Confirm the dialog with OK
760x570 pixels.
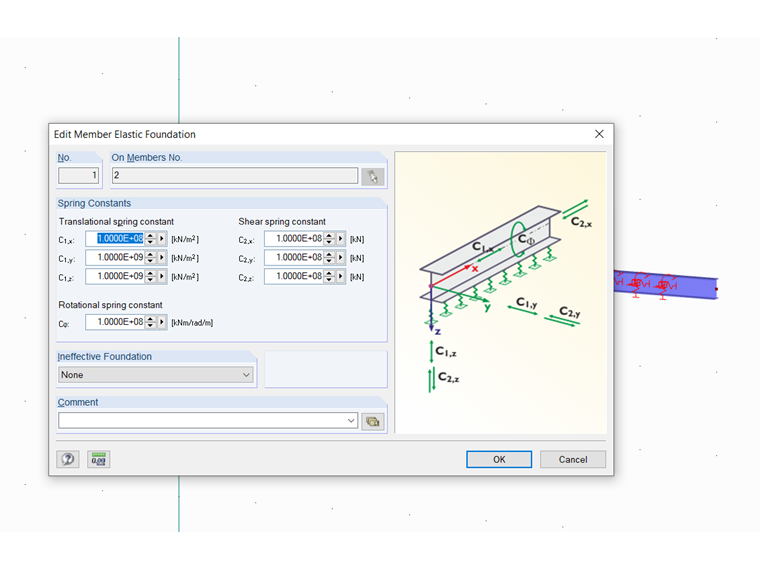click(x=499, y=459)
